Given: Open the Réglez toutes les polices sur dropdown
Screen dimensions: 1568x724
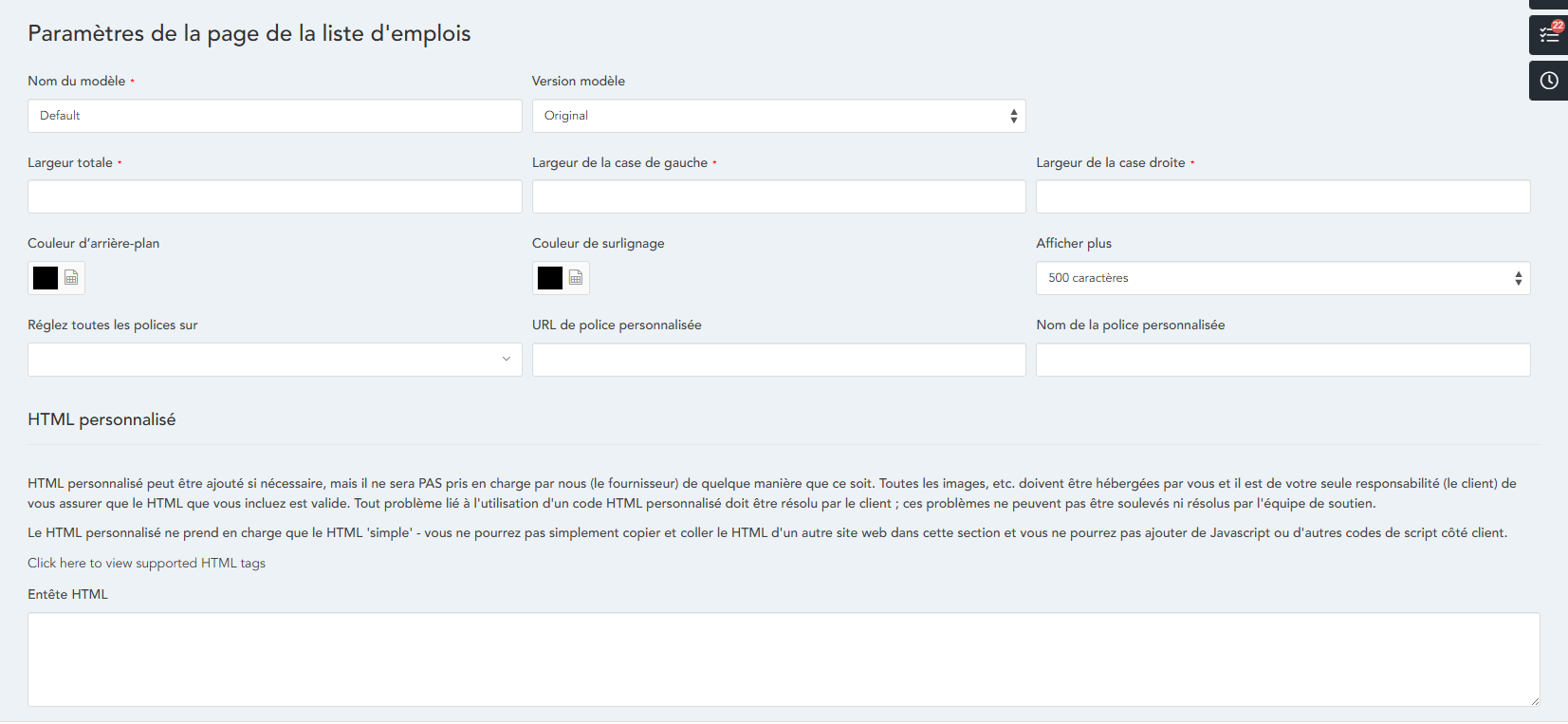Looking at the screenshot, I should tap(274, 360).
